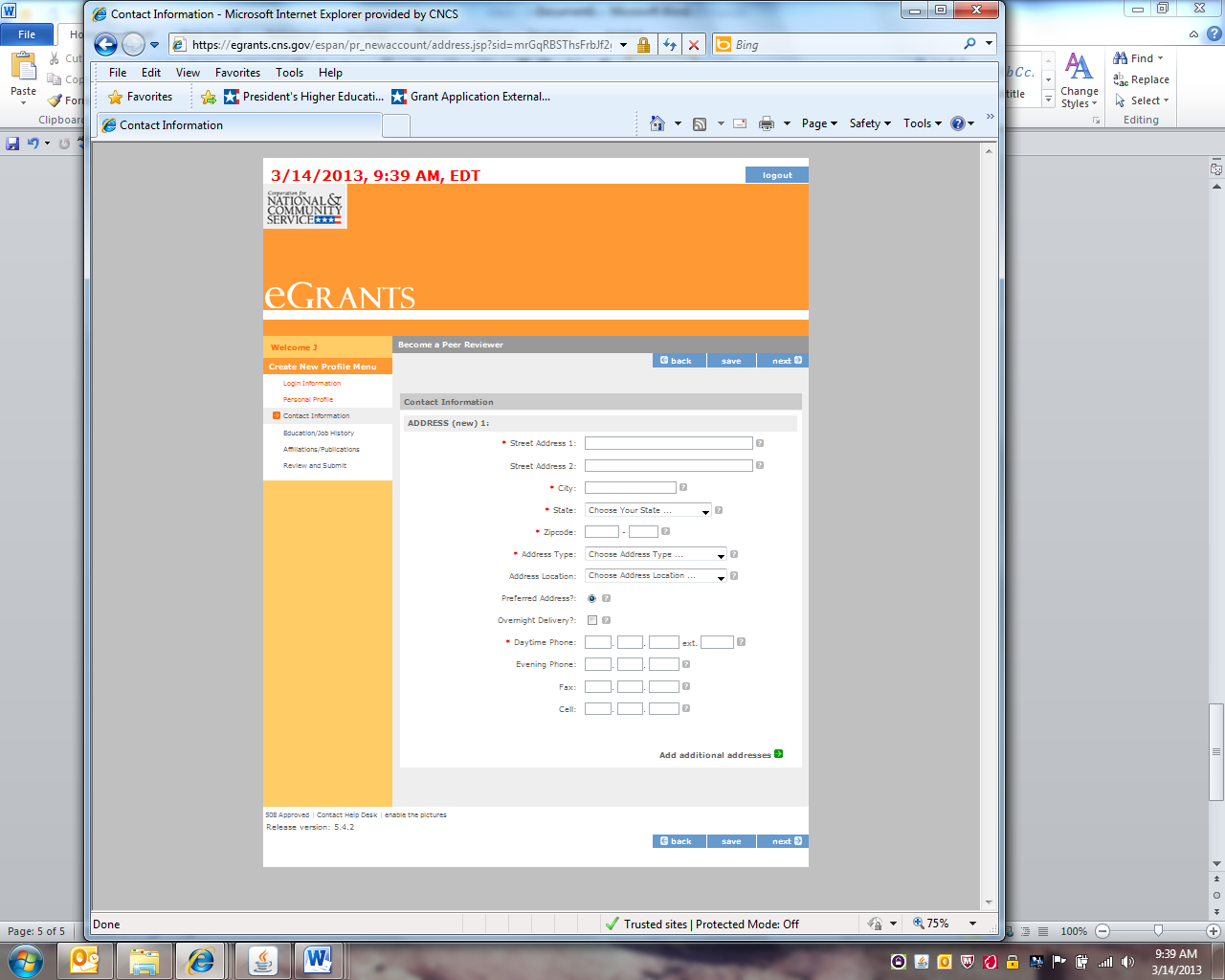Click the Bing search magnifier icon
This screenshot has height=980, width=1225.
click(x=970, y=44)
